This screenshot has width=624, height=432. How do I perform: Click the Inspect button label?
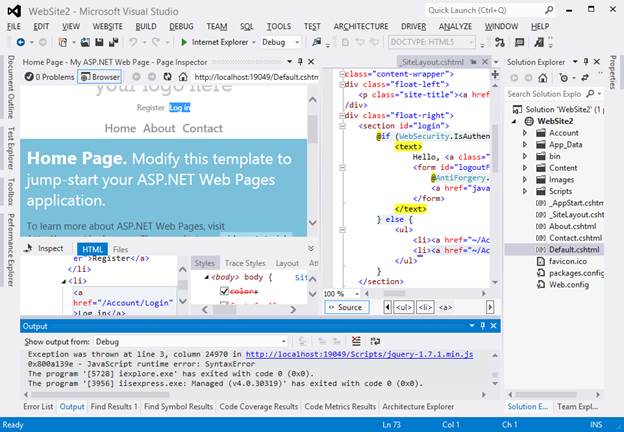click(51, 249)
